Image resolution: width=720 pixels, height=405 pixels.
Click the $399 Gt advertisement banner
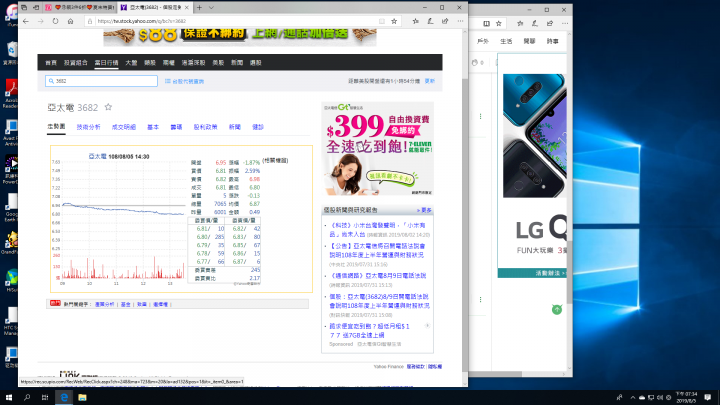pyautogui.click(x=377, y=149)
